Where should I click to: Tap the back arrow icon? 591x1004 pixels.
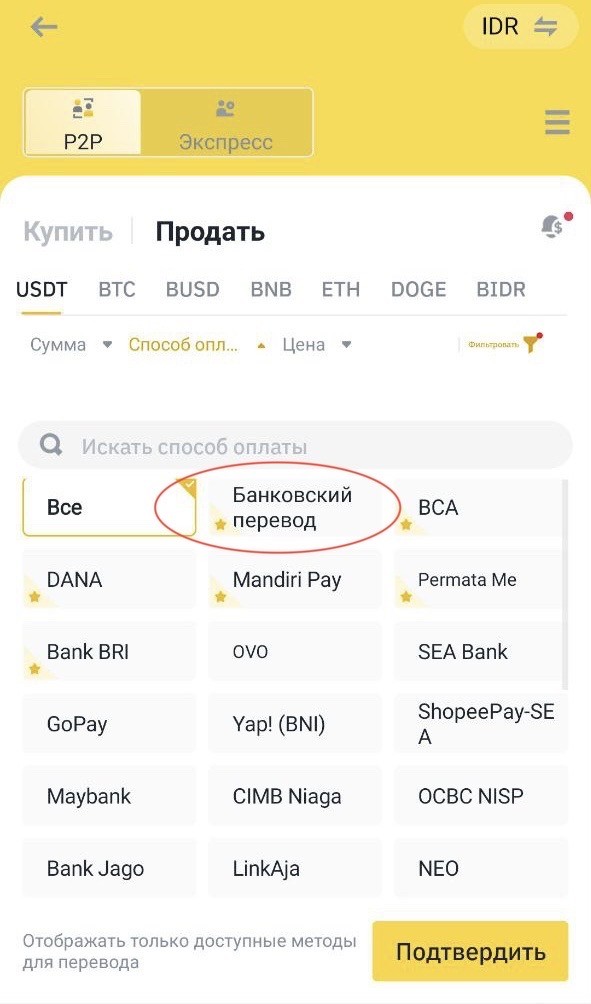(x=44, y=27)
